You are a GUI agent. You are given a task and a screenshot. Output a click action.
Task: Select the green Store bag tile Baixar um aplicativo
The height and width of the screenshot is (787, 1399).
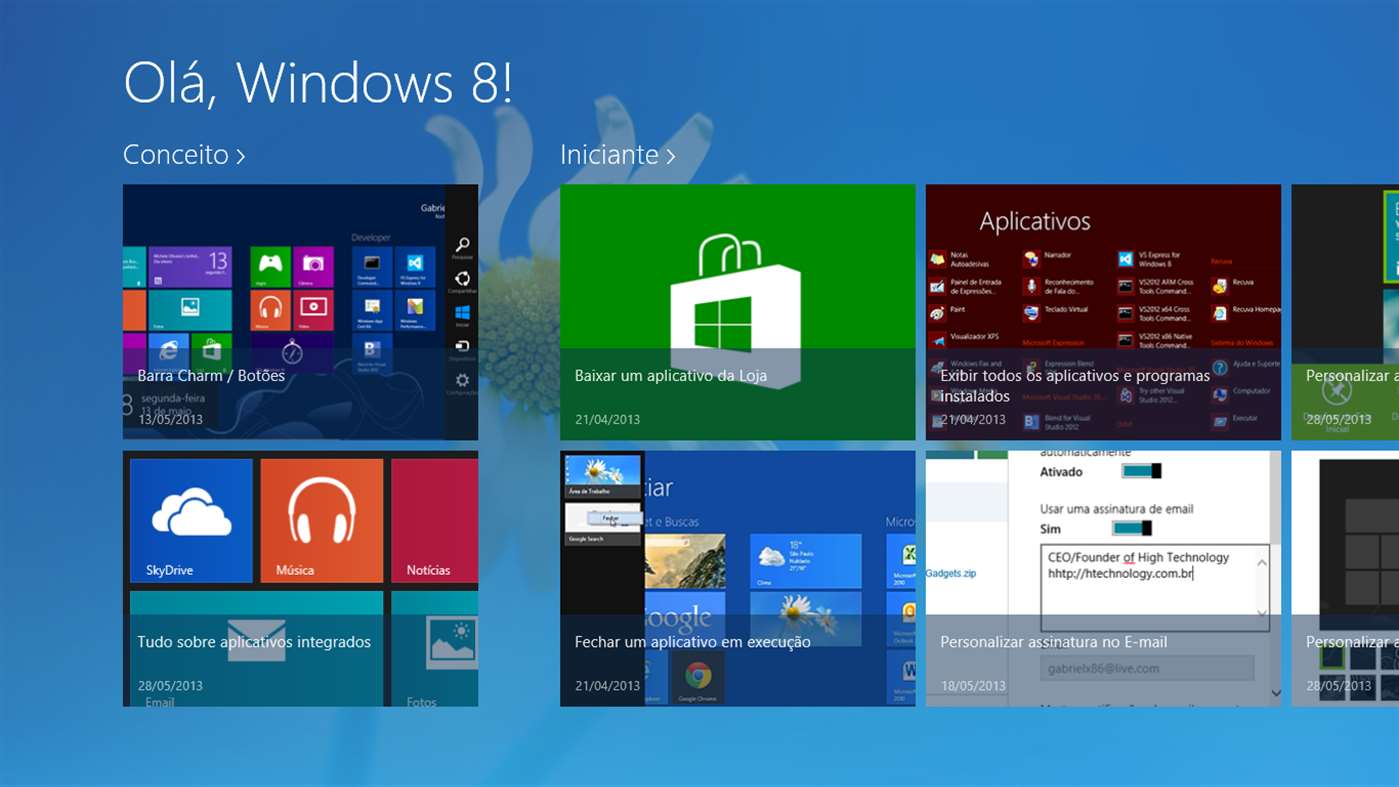coord(737,312)
